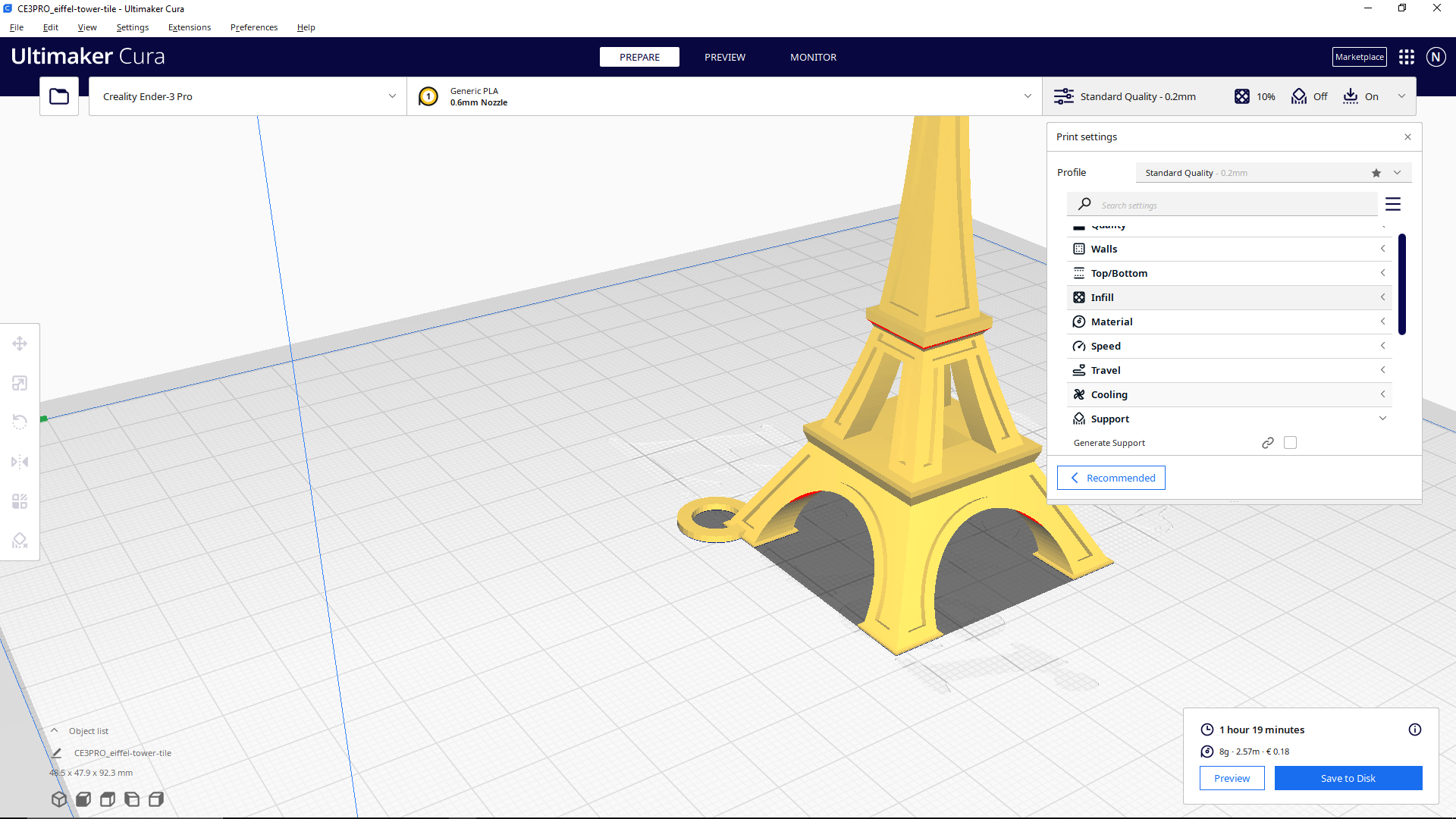This screenshot has height=819, width=1456.
Task: Expand the Top/Bottom settings category
Action: coord(1229,273)
